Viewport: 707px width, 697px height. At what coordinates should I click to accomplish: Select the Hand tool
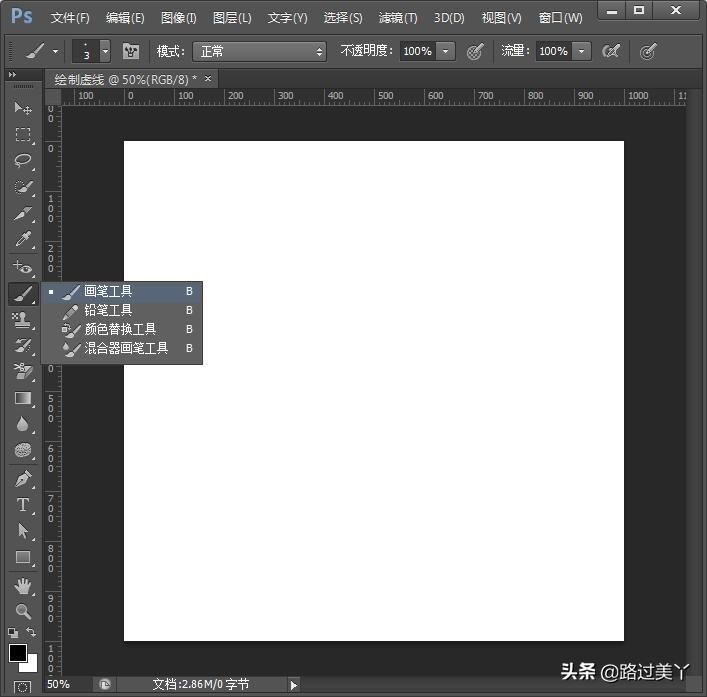pyautogui.click(x=22, y=585)
